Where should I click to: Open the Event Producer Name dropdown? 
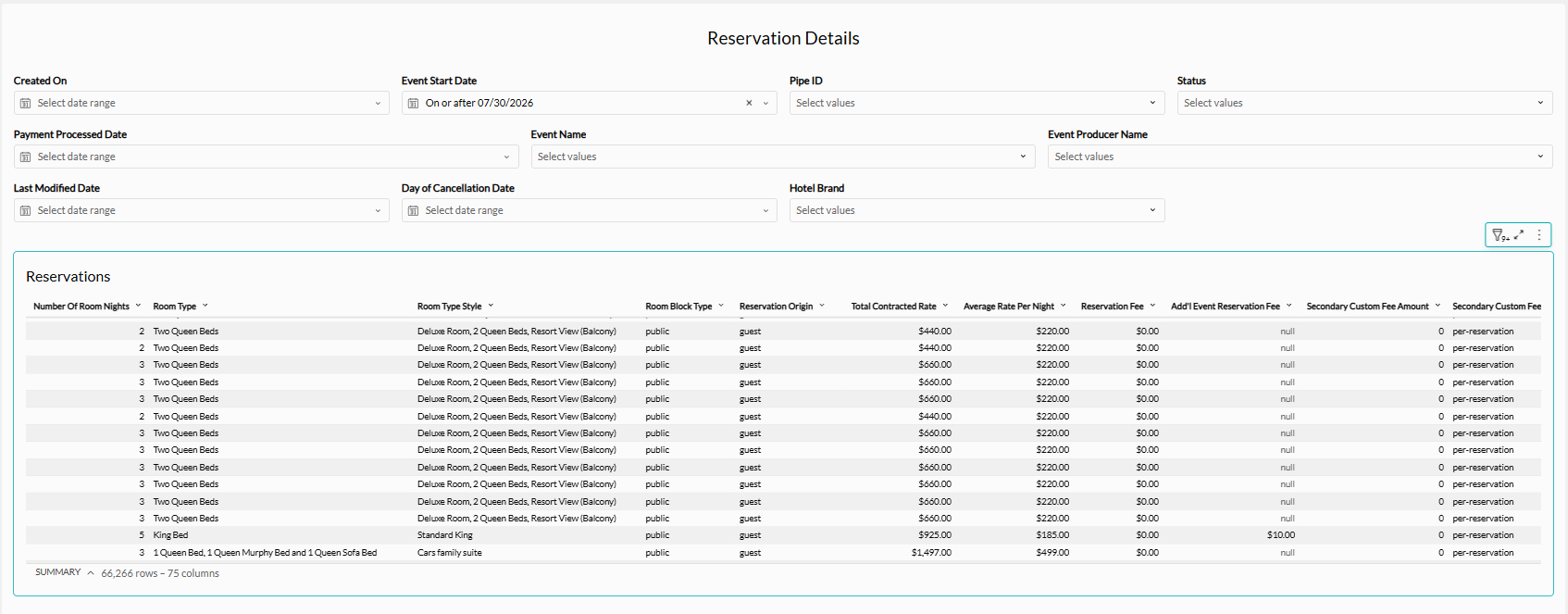click(x=1300, y=157)
